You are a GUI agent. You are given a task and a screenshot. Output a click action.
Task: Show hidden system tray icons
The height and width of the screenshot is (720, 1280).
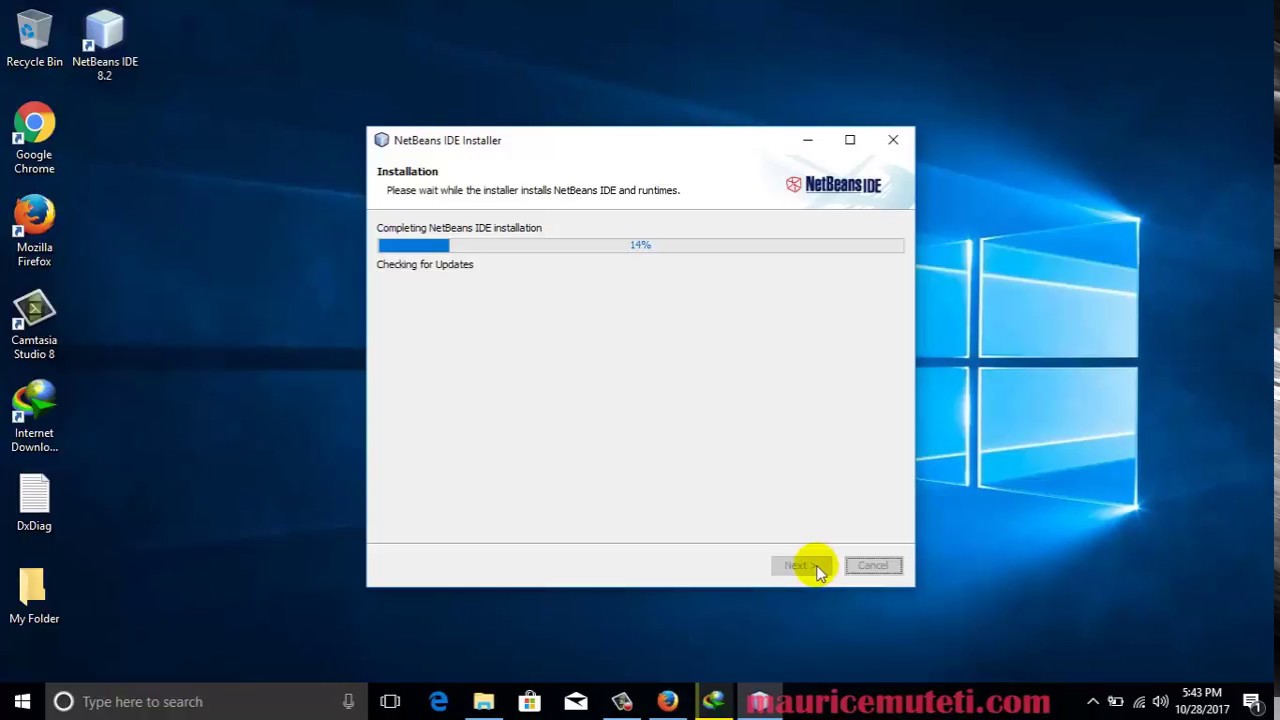click(1093, 701)
